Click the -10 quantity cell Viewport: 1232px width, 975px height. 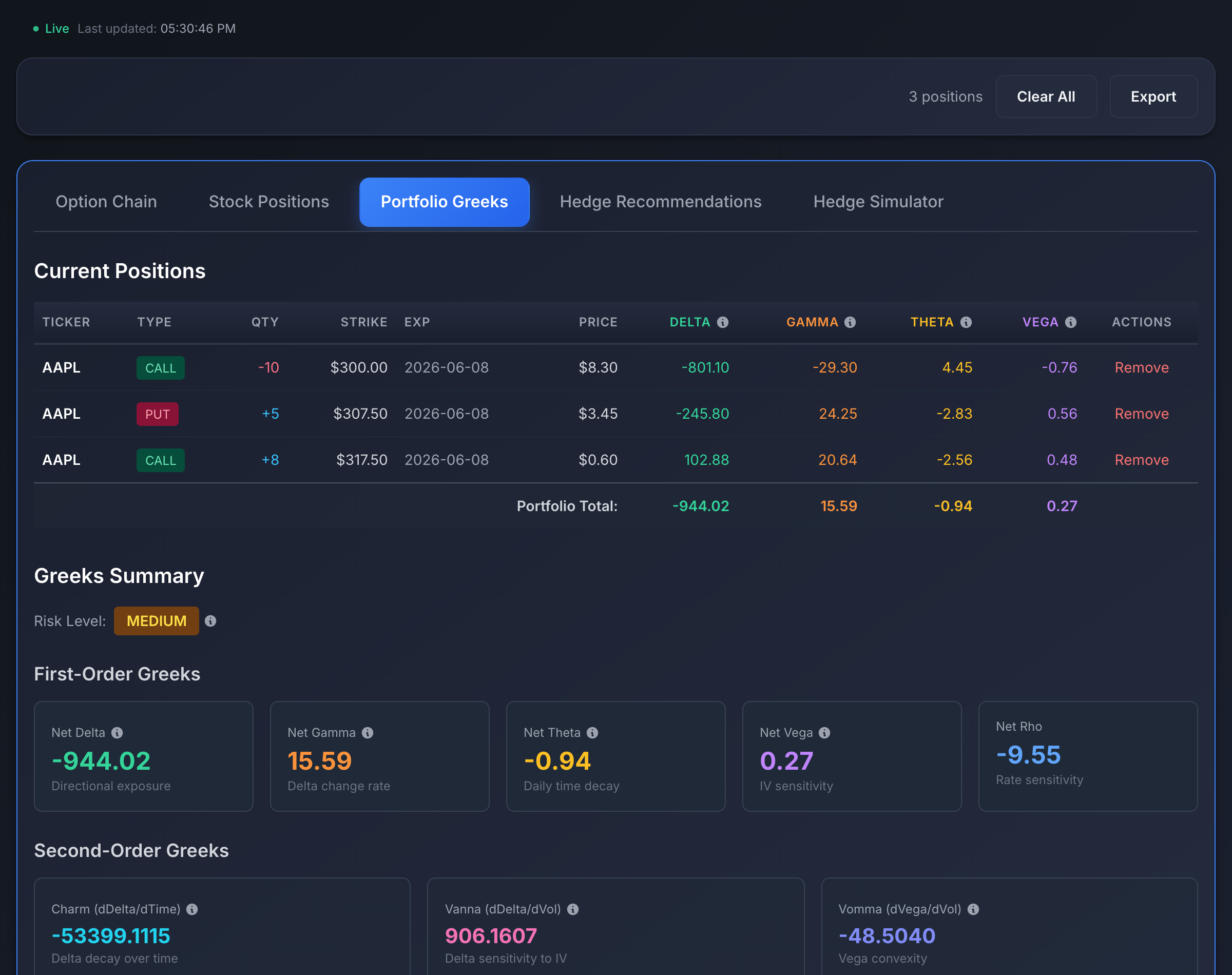(x=269, y=367)
